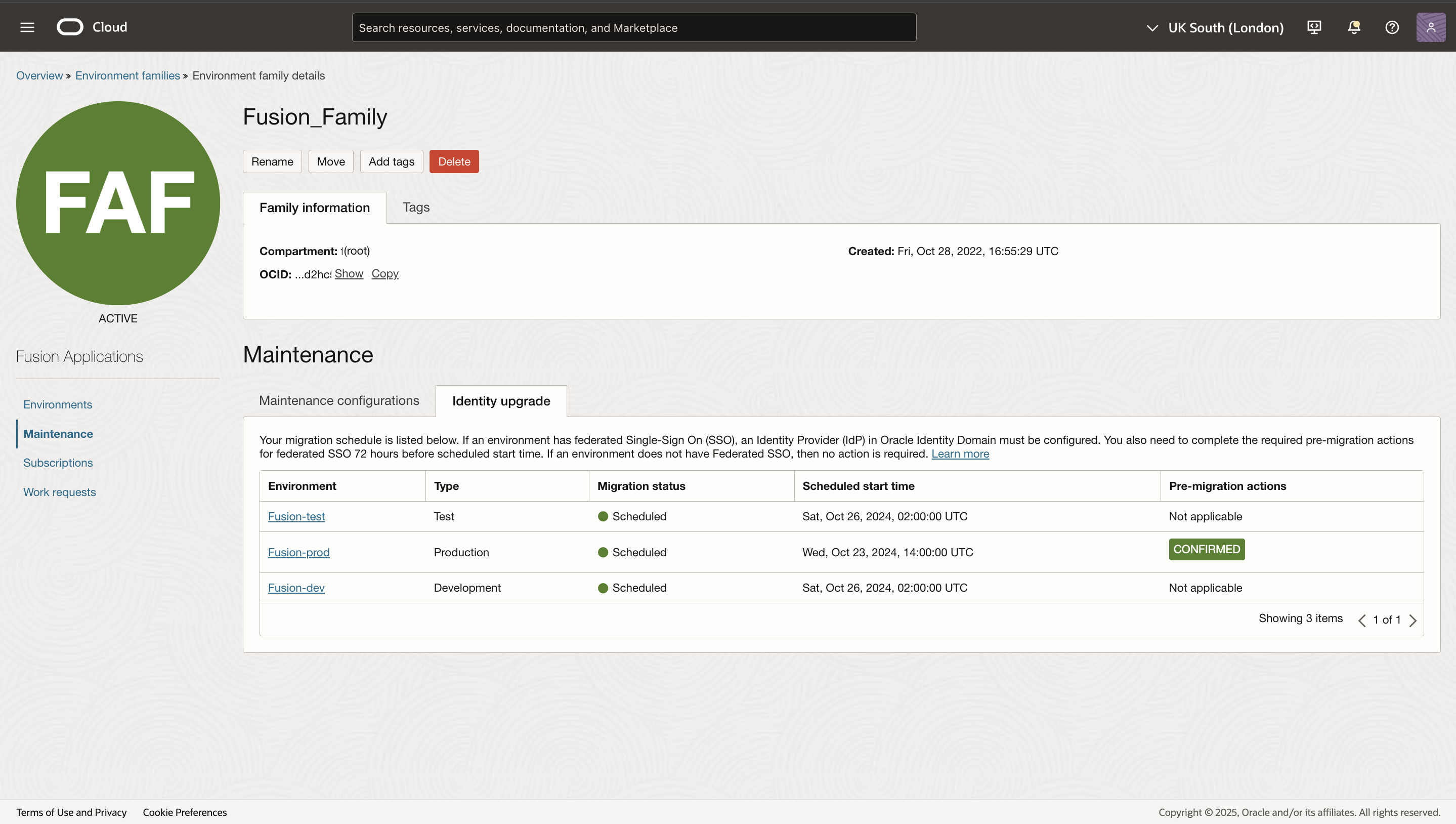Select the Identity upgrade tab
Image resolution: width=1456 pixels, height=824 pixels.
point(501,401)
